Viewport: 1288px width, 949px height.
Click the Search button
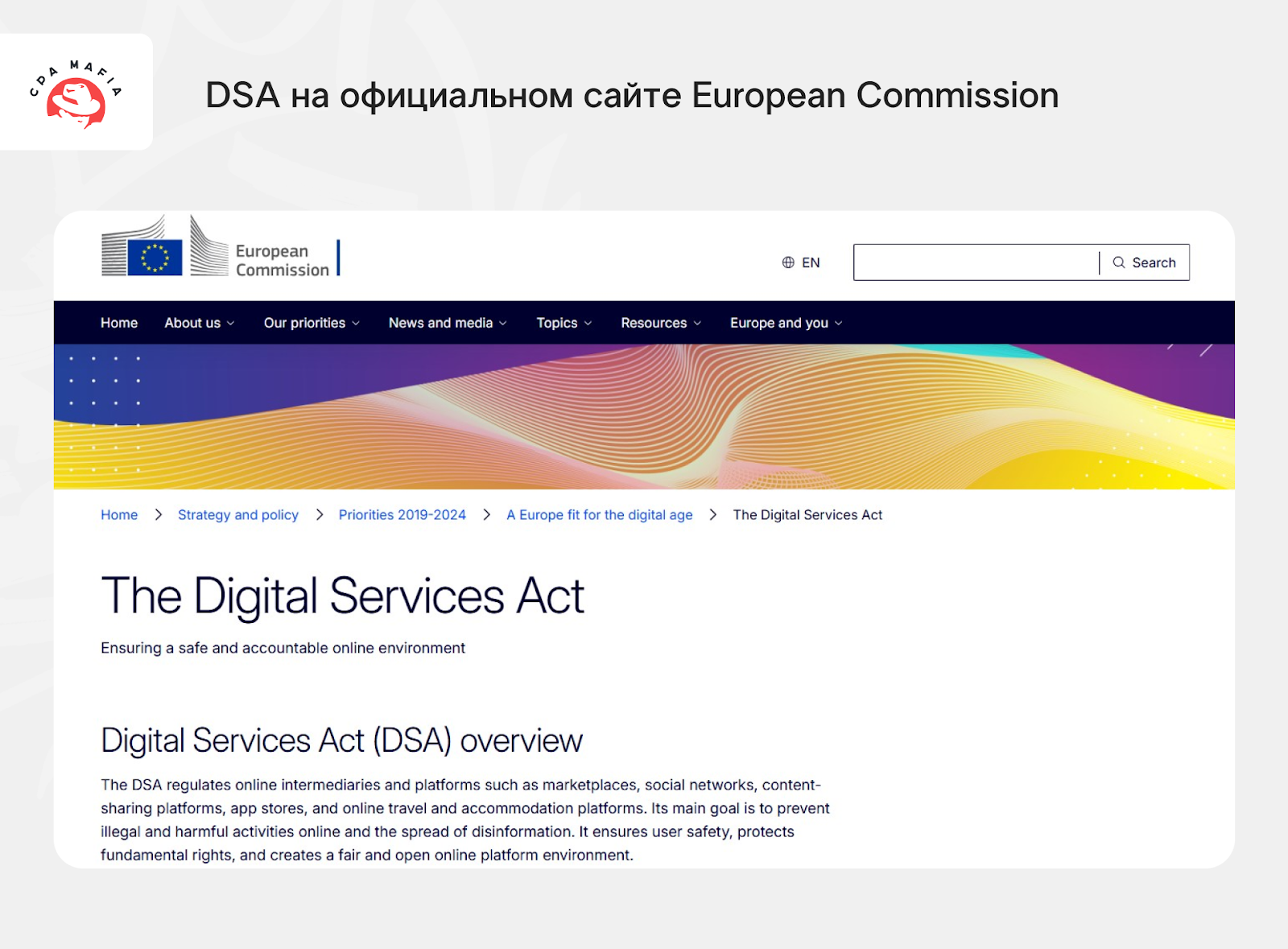pos(1145,262)
